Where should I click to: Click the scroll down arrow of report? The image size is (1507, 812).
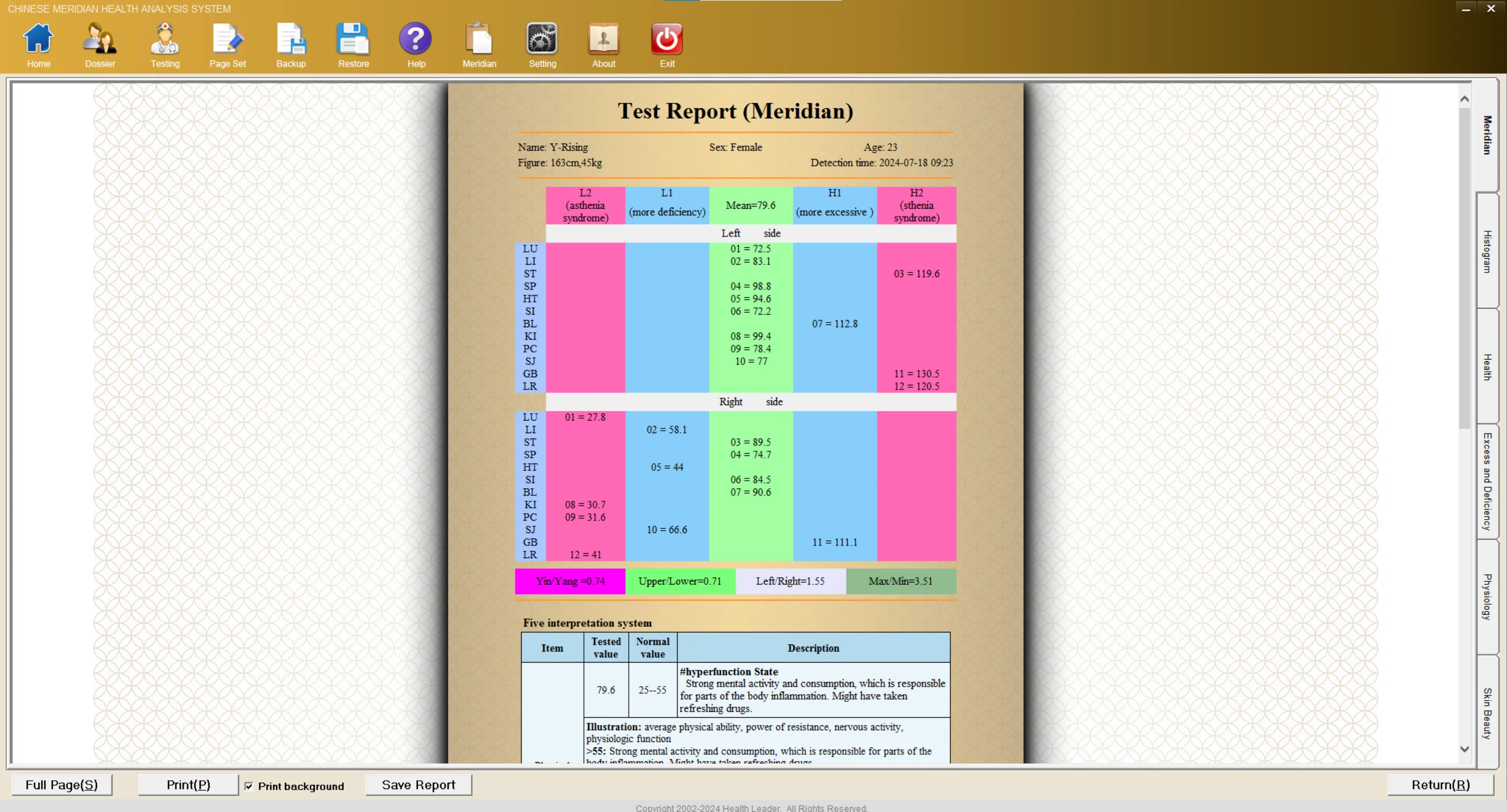click(1465, 749)
